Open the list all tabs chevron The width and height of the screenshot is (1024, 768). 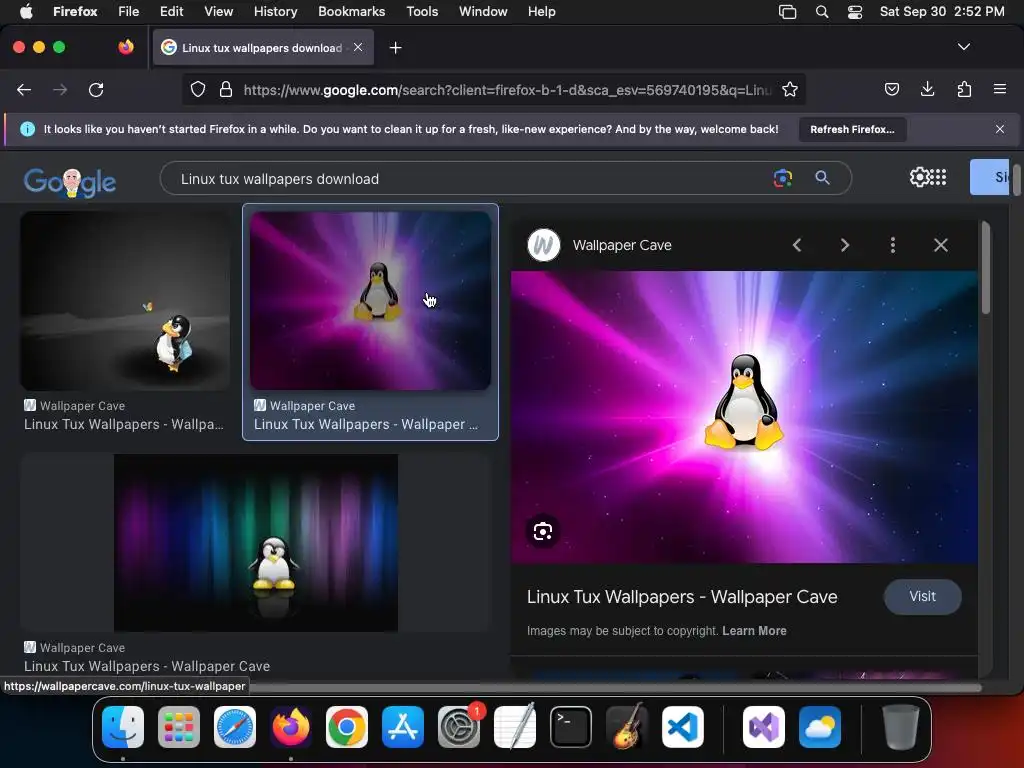coord(963,47)
